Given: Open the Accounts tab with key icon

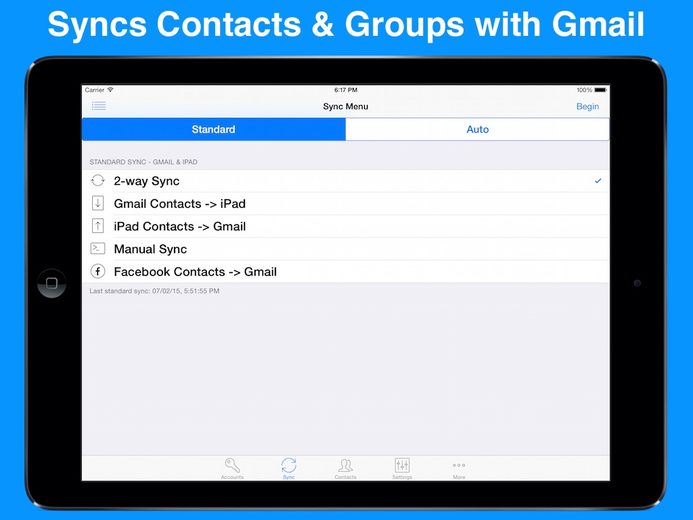Looking at the screenshot, I should tap(232, 468).
